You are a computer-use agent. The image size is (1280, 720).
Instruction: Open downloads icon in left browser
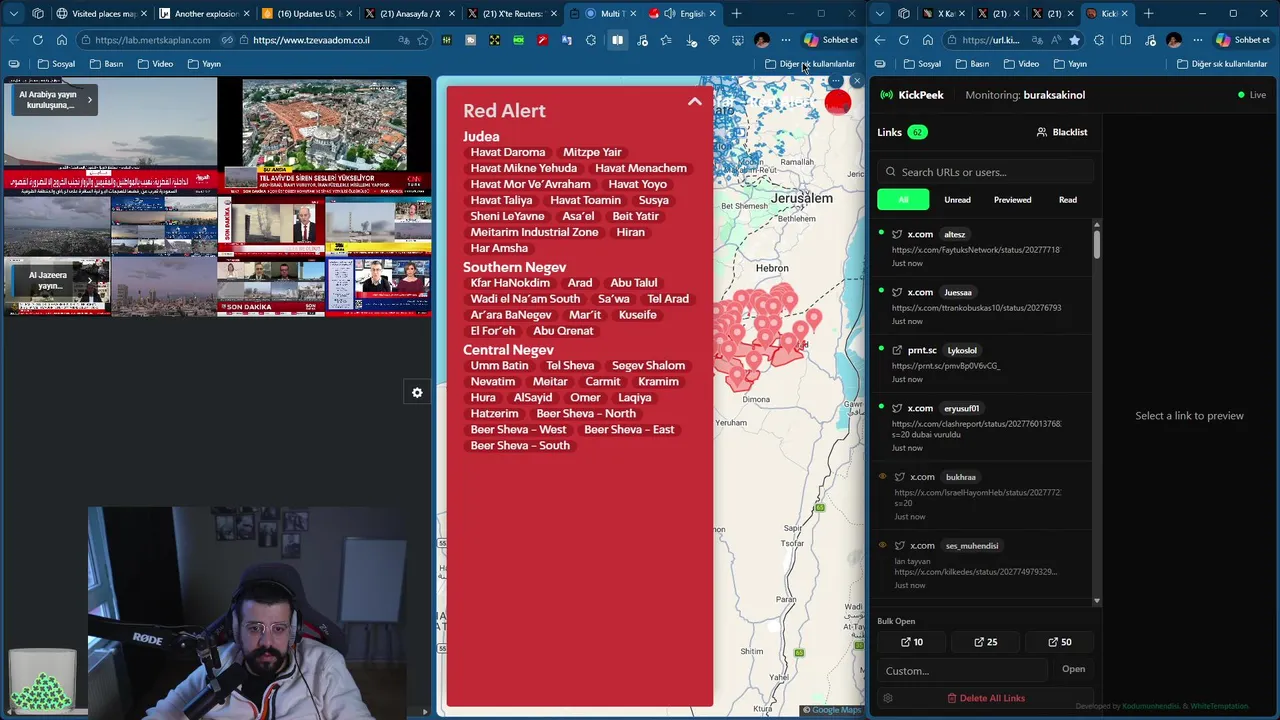pos(691,40)
